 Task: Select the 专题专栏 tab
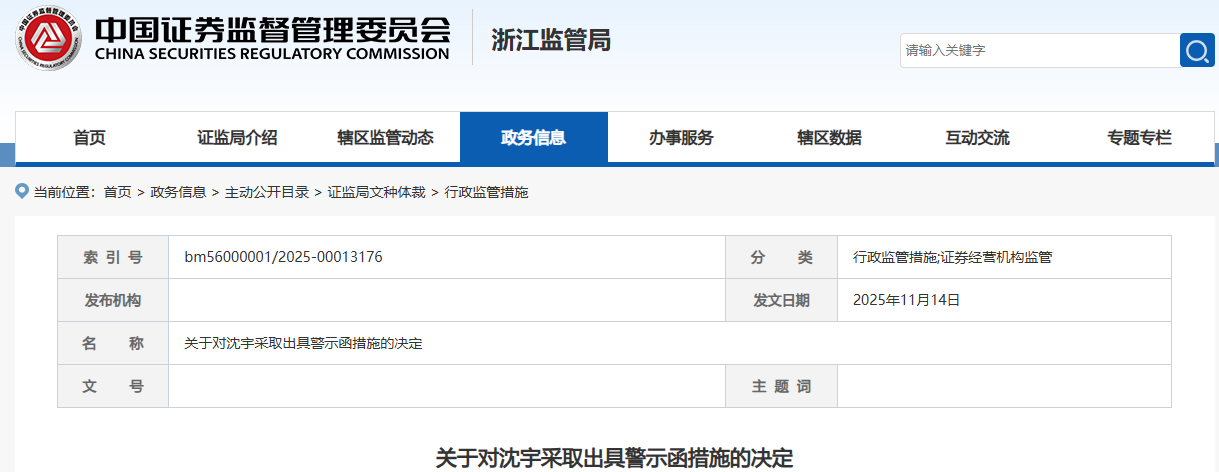[1139, 138]
